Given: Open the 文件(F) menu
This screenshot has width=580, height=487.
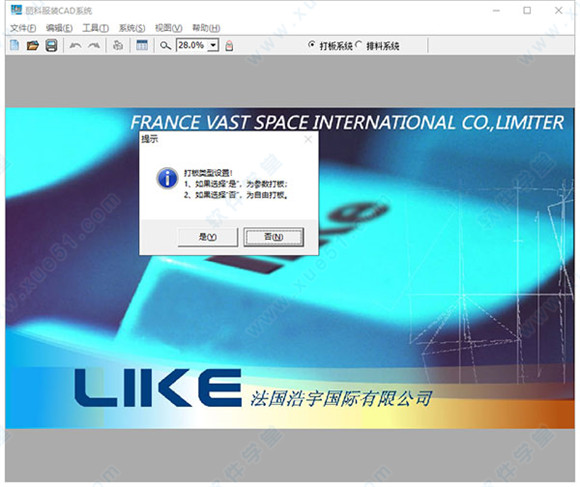Looking at the screenshot, I should pyautogui.click(x=23, y=28).
